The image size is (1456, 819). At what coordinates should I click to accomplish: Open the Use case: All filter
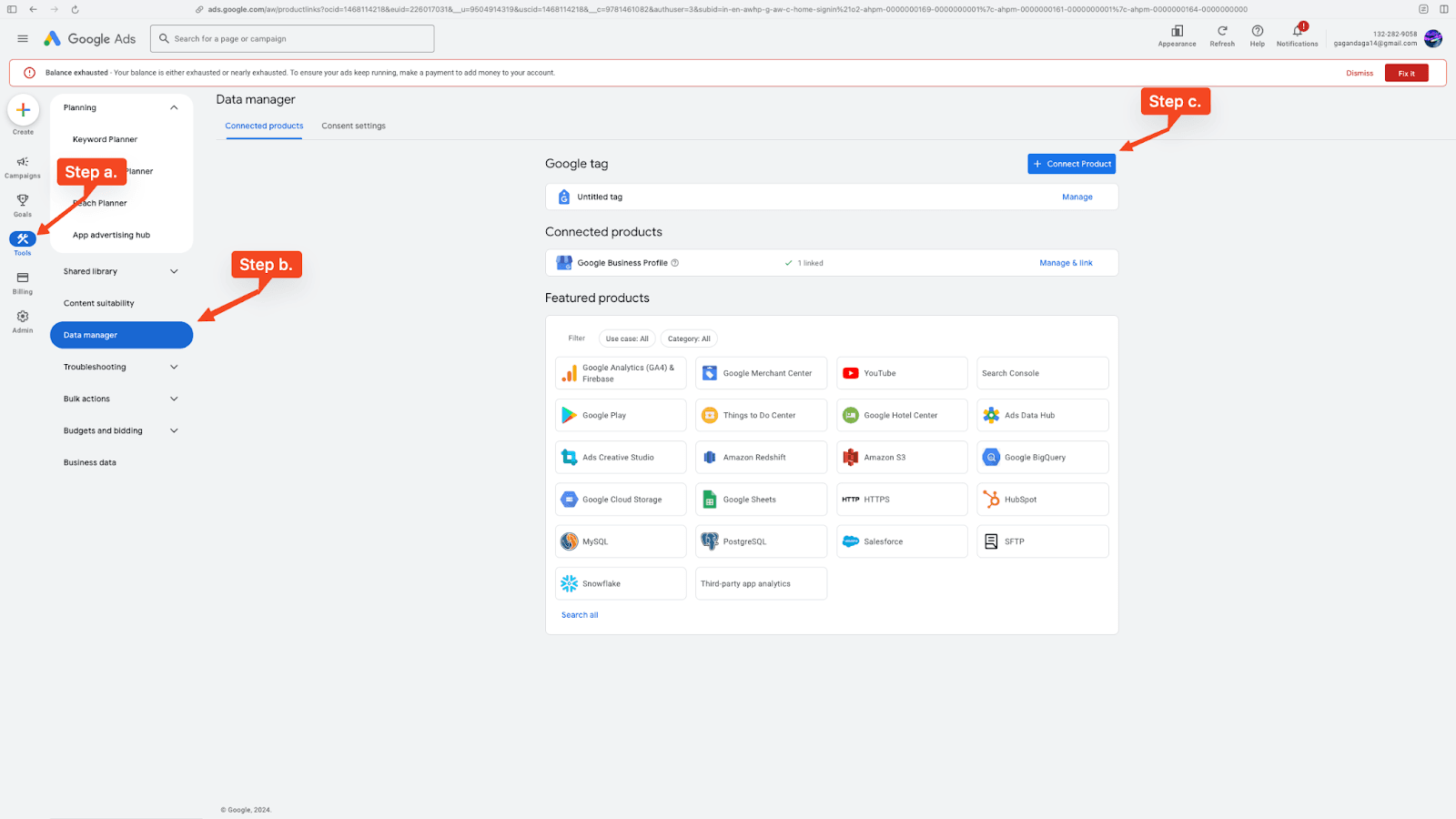[627, 339]
